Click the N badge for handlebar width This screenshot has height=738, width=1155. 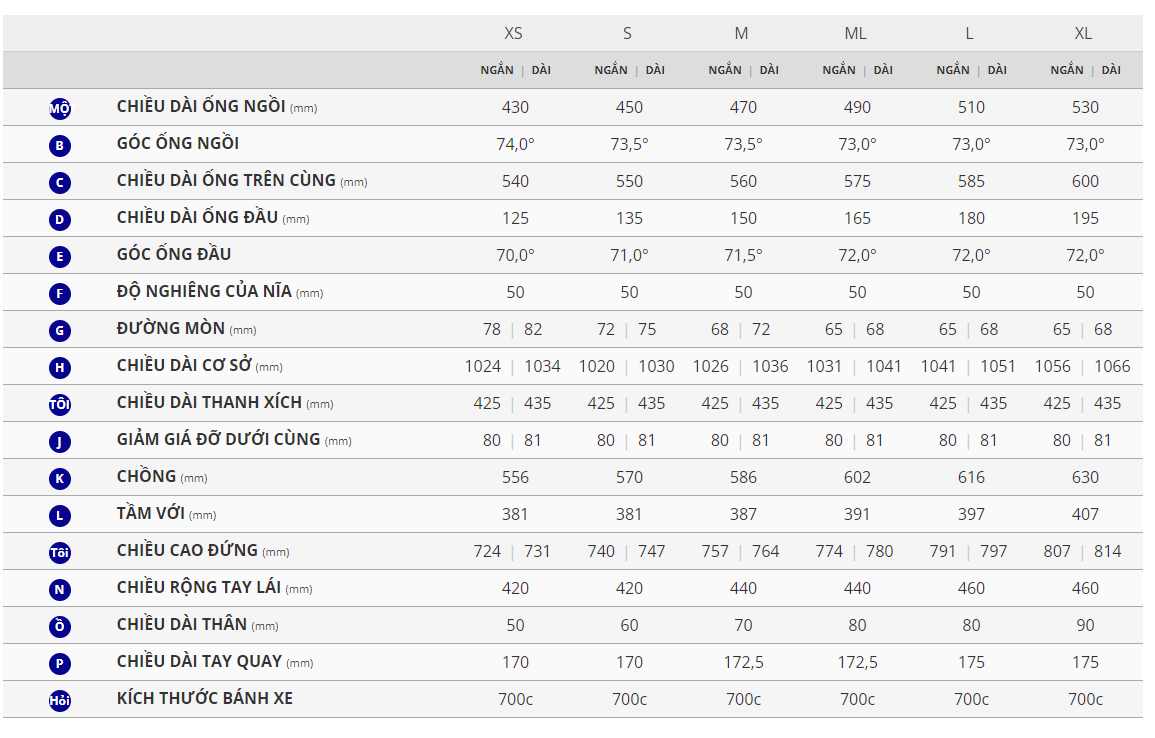(60, 590)
